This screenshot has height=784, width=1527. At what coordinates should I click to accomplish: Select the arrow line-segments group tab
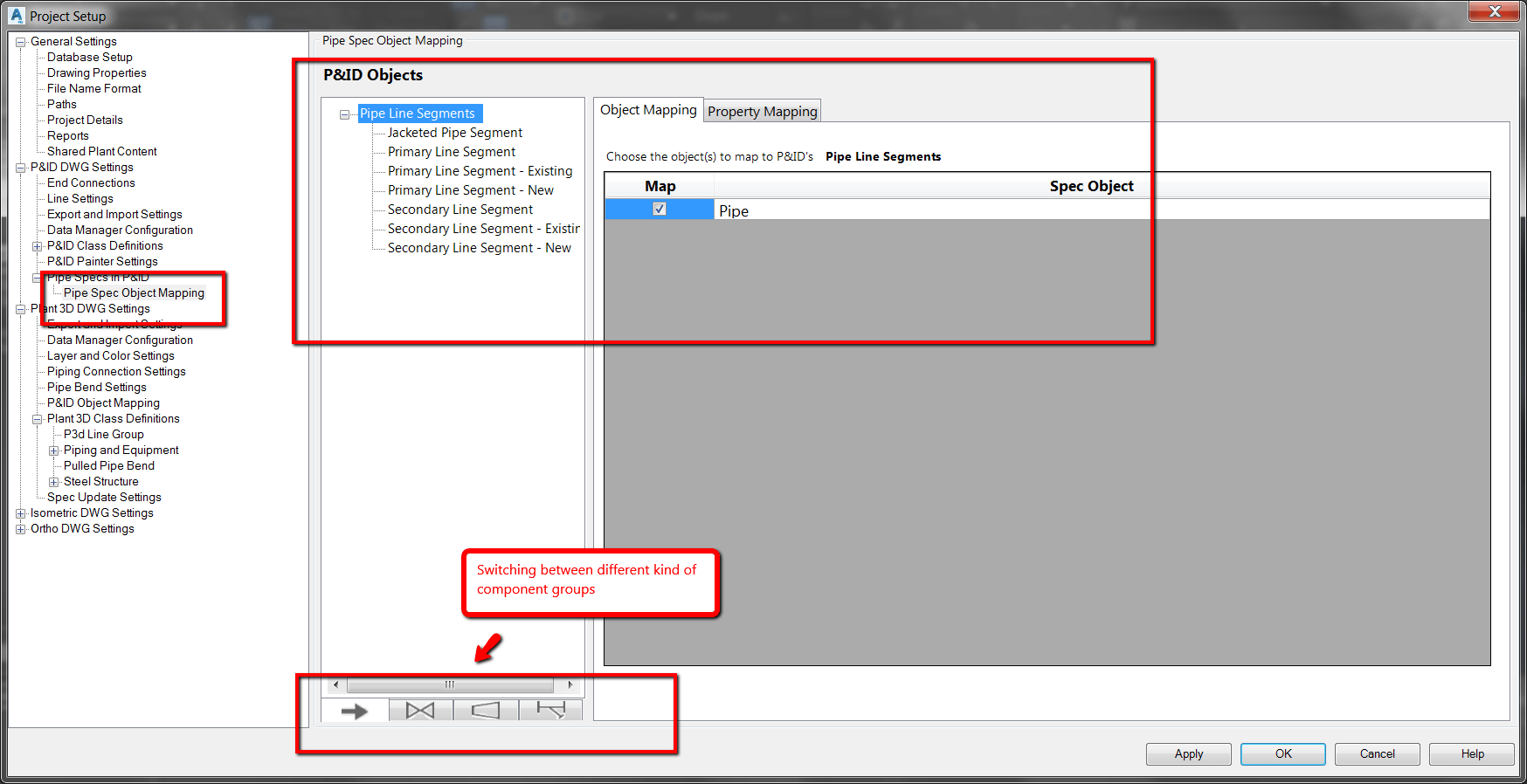coord(355,711)
